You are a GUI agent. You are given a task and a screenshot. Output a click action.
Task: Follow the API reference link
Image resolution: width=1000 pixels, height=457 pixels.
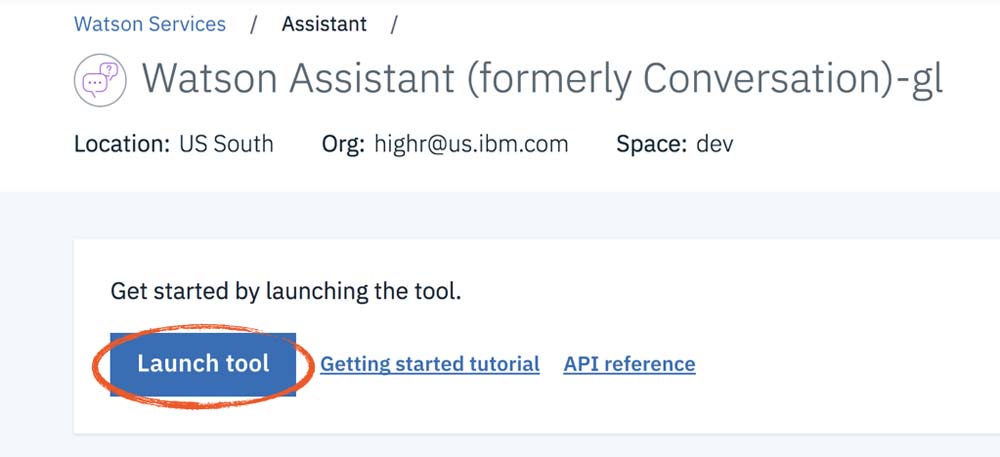pos(629,364)
